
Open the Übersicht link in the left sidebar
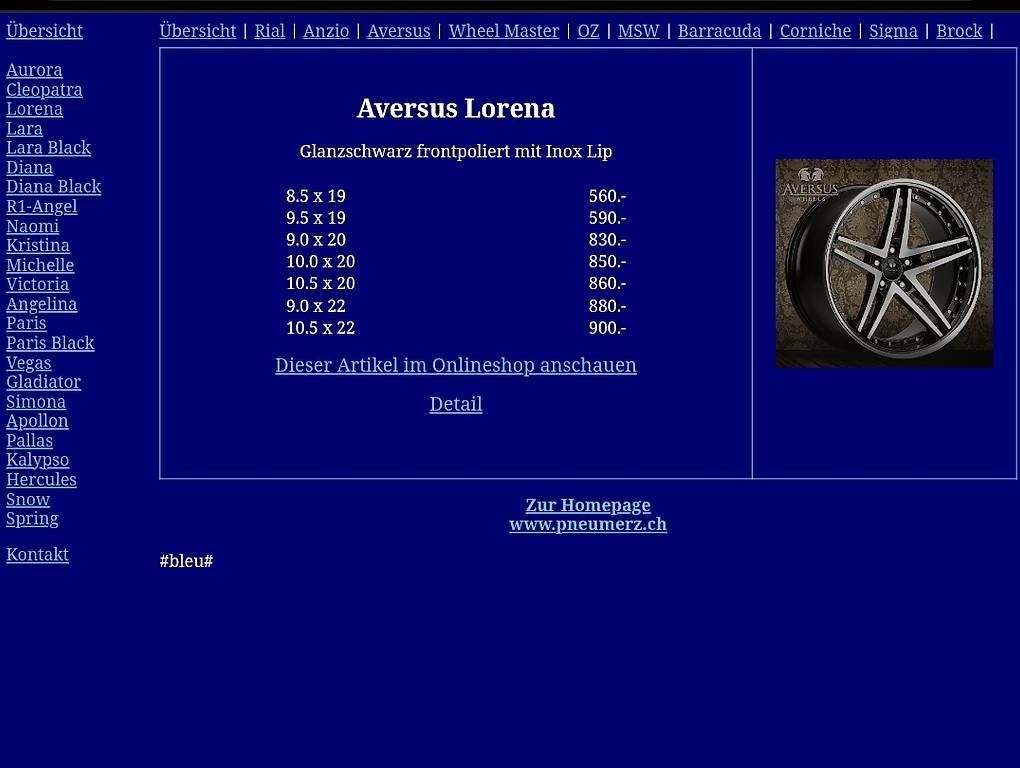(x=44, y=31)
